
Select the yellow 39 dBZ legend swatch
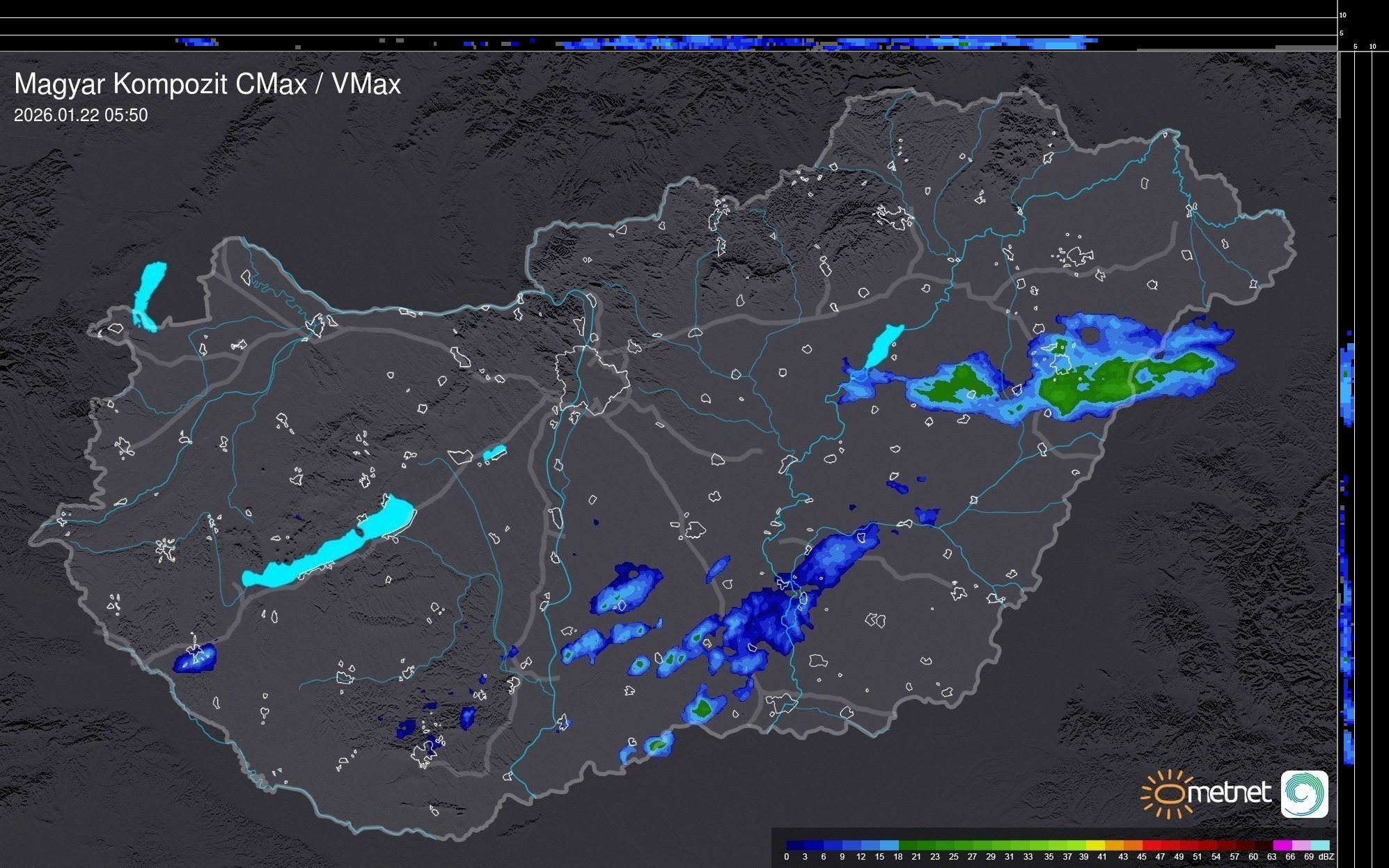[x=1094, y=845]
